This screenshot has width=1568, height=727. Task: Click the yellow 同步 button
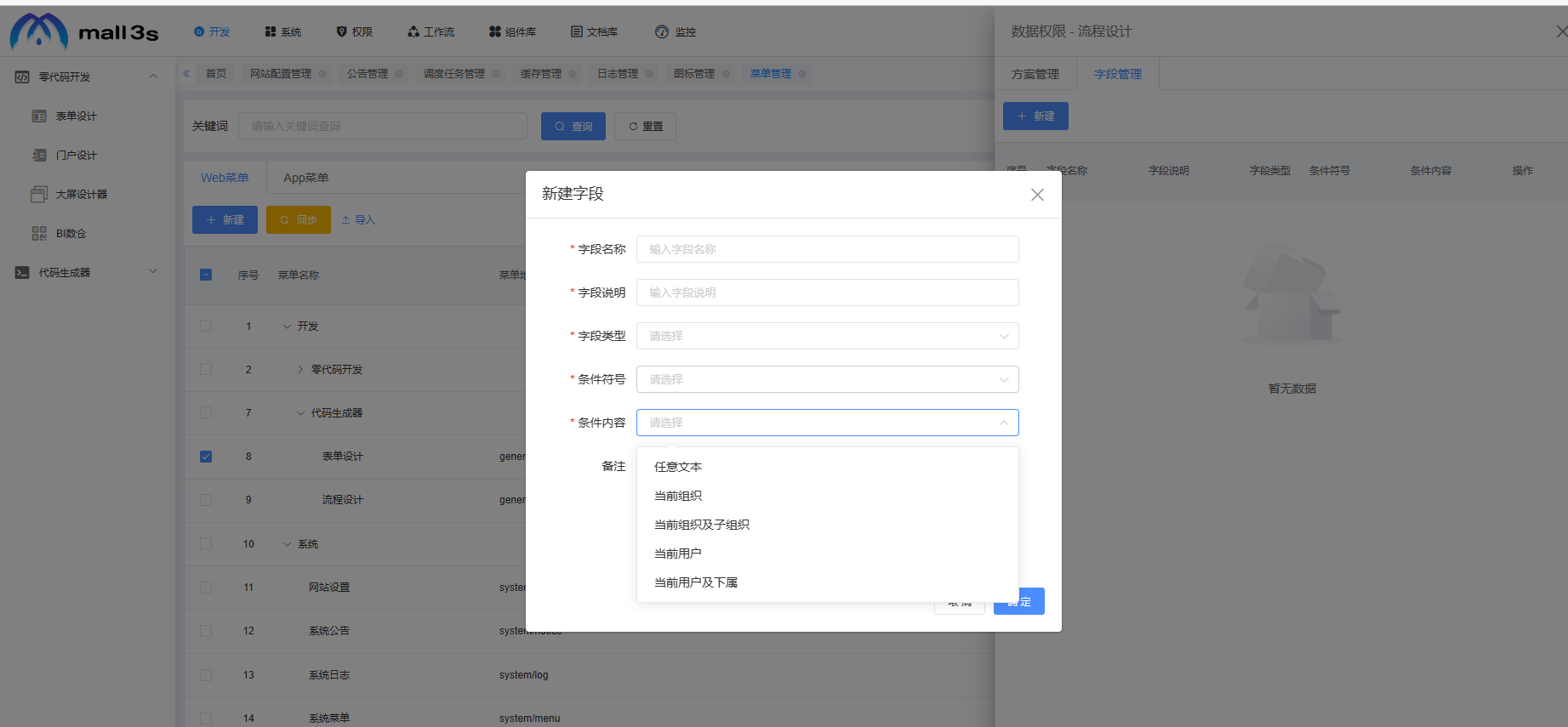point(299,219)
